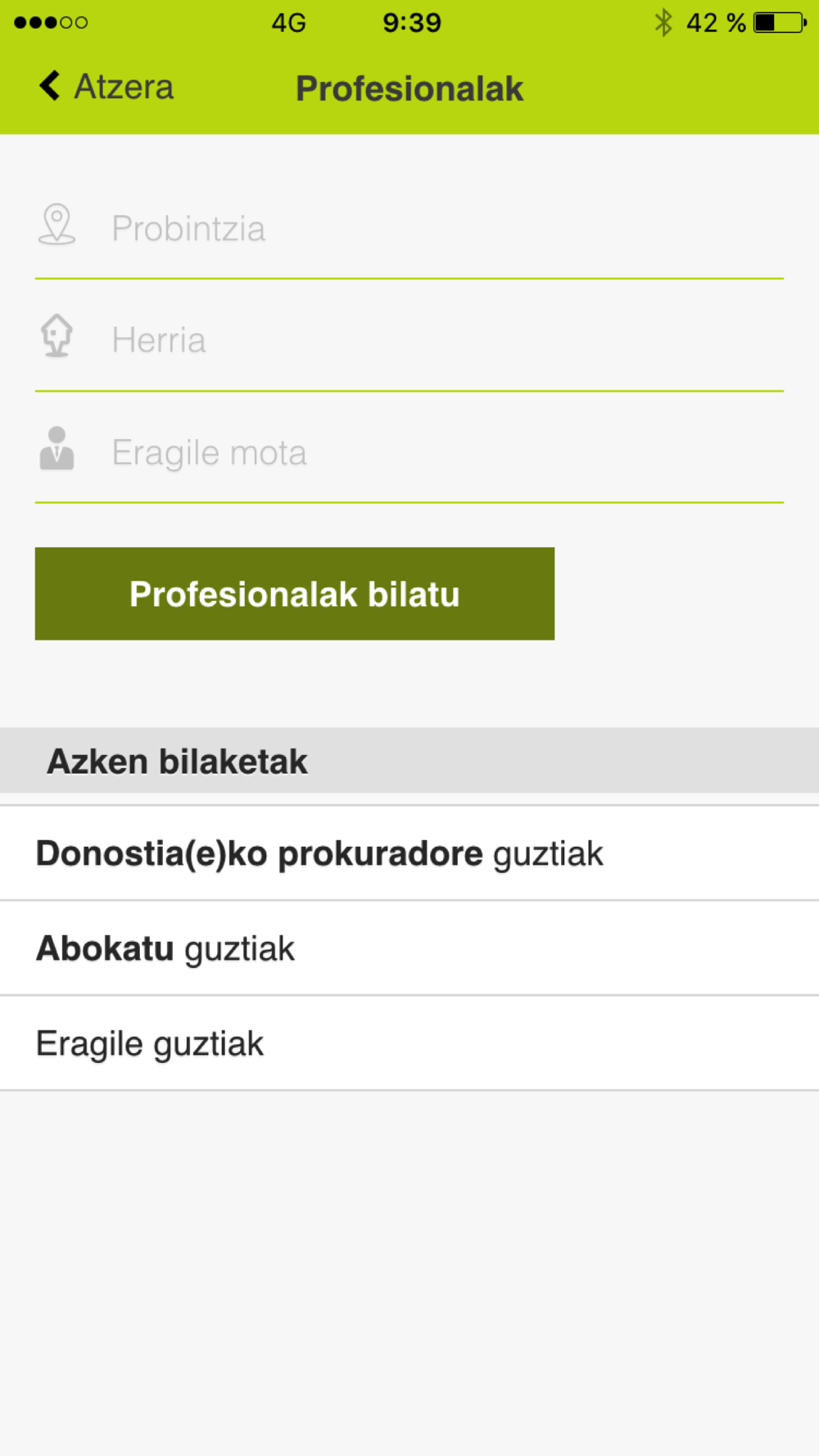The image size is (819, 1456).
Task: Tap the house icon beside Herria
Action: [57, 336]
